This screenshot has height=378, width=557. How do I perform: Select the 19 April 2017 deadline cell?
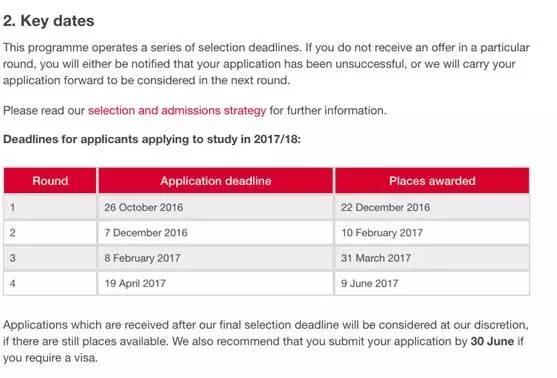tap(216, 284)
